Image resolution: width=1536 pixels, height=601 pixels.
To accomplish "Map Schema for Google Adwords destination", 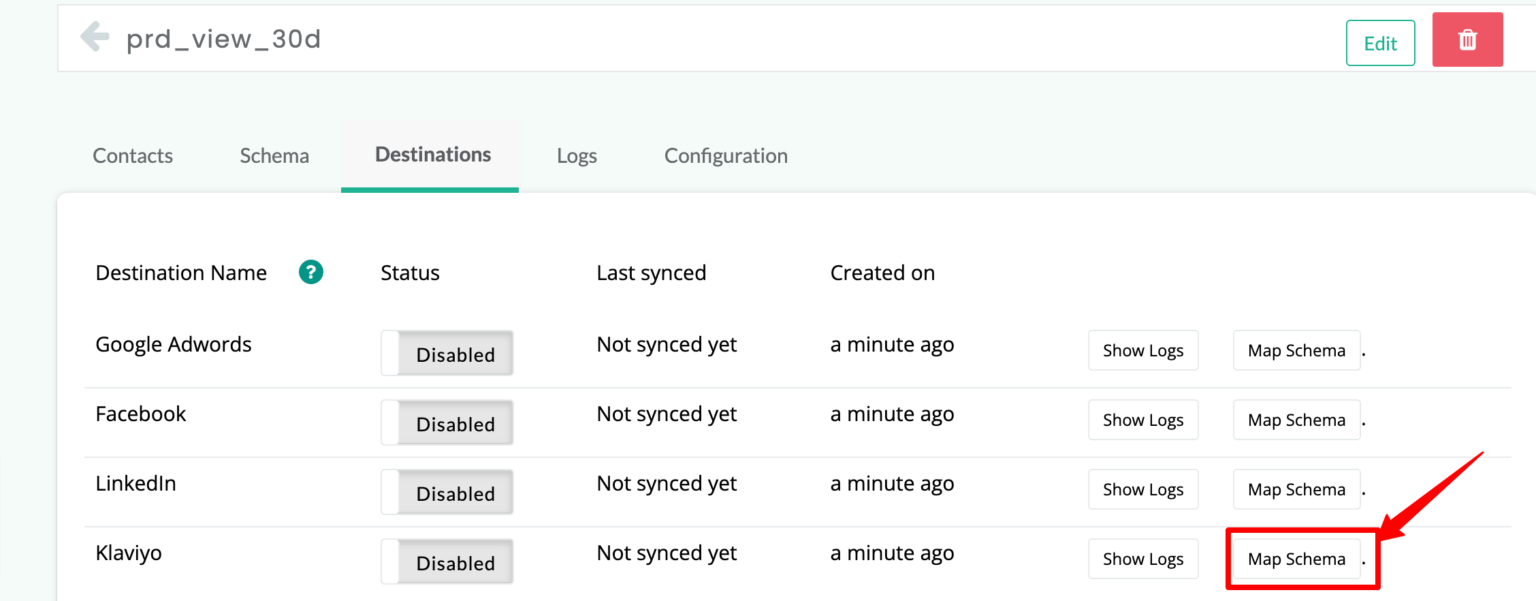I will 1296,350.
